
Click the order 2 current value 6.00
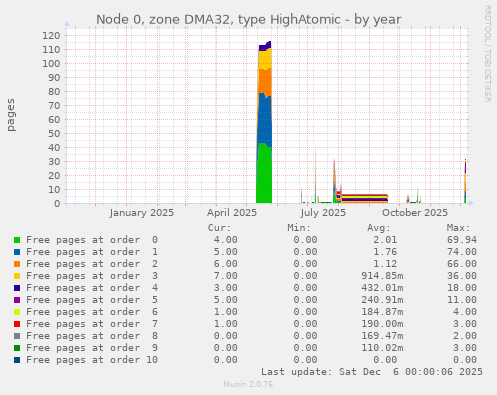[226, 264]
